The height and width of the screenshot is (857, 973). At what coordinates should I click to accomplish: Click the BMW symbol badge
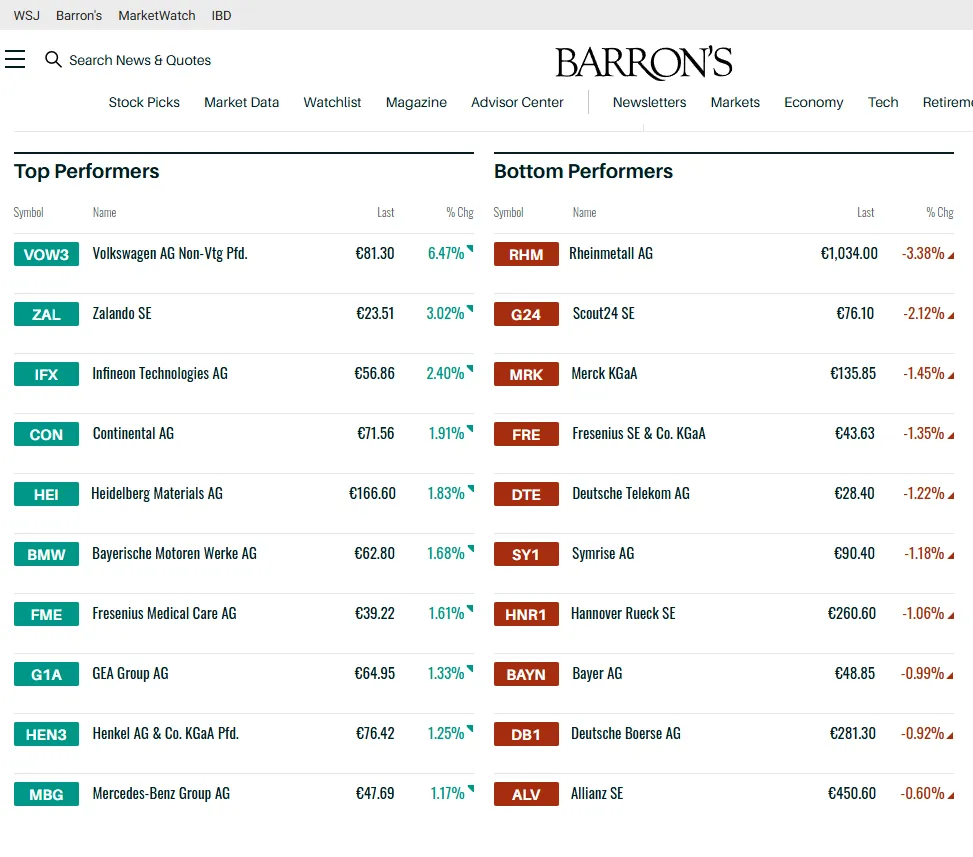(x=47, y=554)
